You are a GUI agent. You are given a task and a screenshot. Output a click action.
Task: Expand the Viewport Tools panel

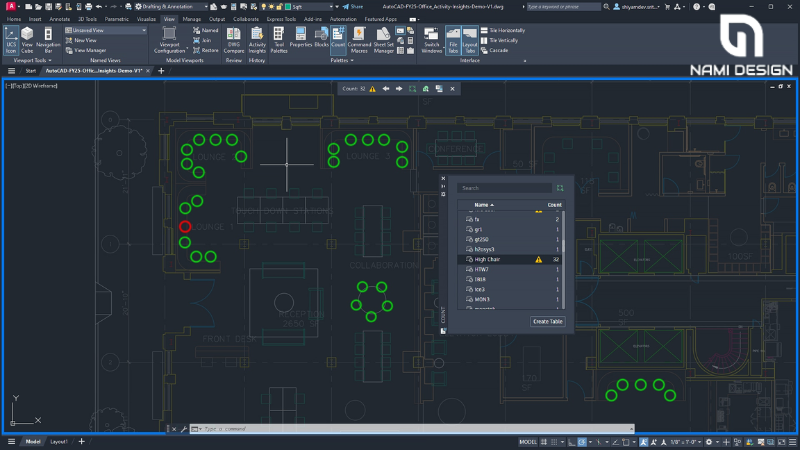point(33,60)
